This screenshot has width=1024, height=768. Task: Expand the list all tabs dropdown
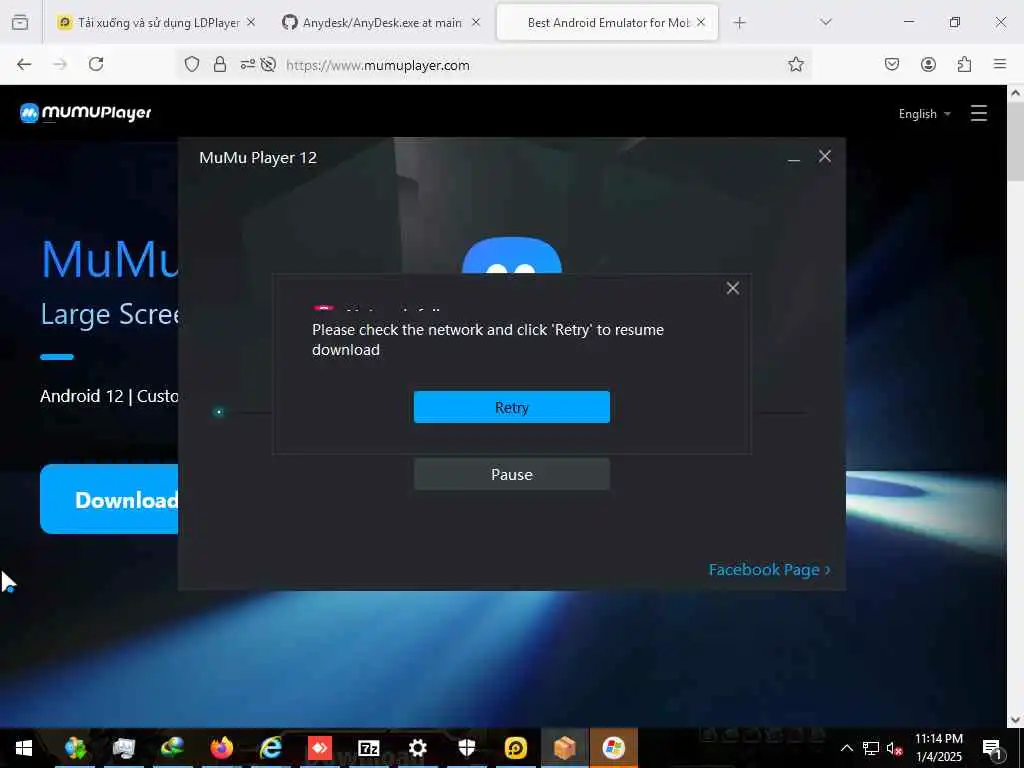coord(825,22)
